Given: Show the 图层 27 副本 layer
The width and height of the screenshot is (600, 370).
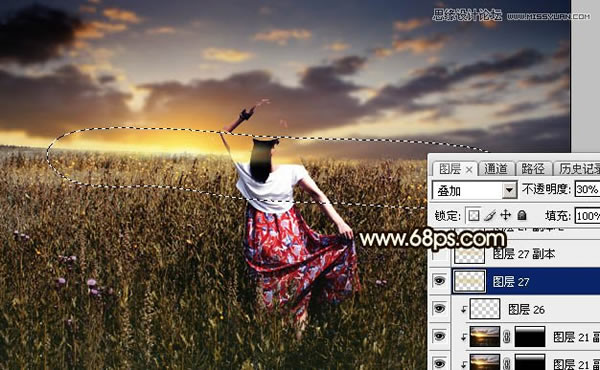Looking at the screenshot, I should (x=439, y=254).
